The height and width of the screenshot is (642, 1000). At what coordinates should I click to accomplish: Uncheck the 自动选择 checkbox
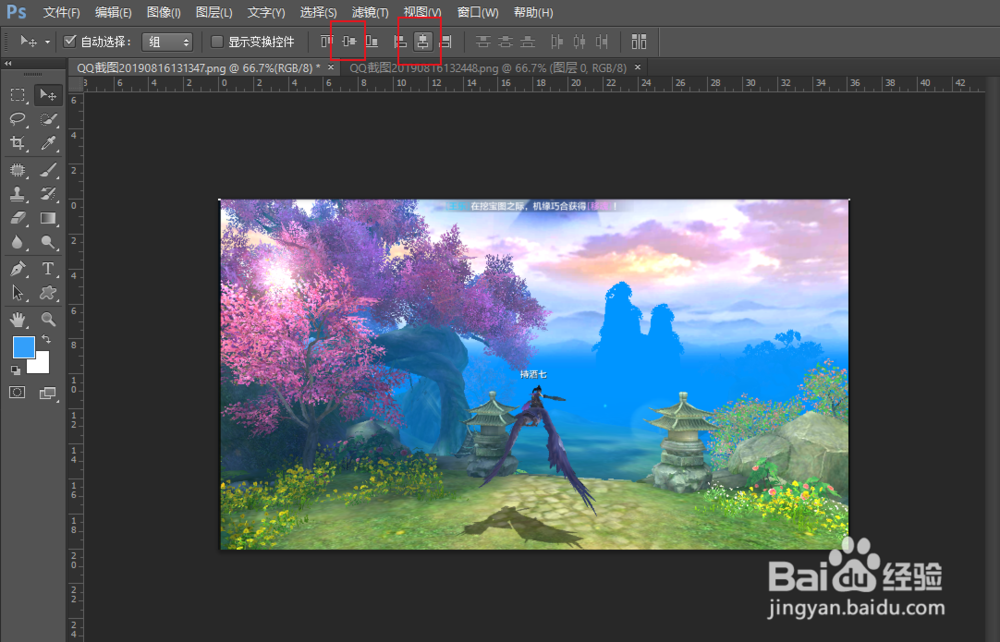pos(70,41)
